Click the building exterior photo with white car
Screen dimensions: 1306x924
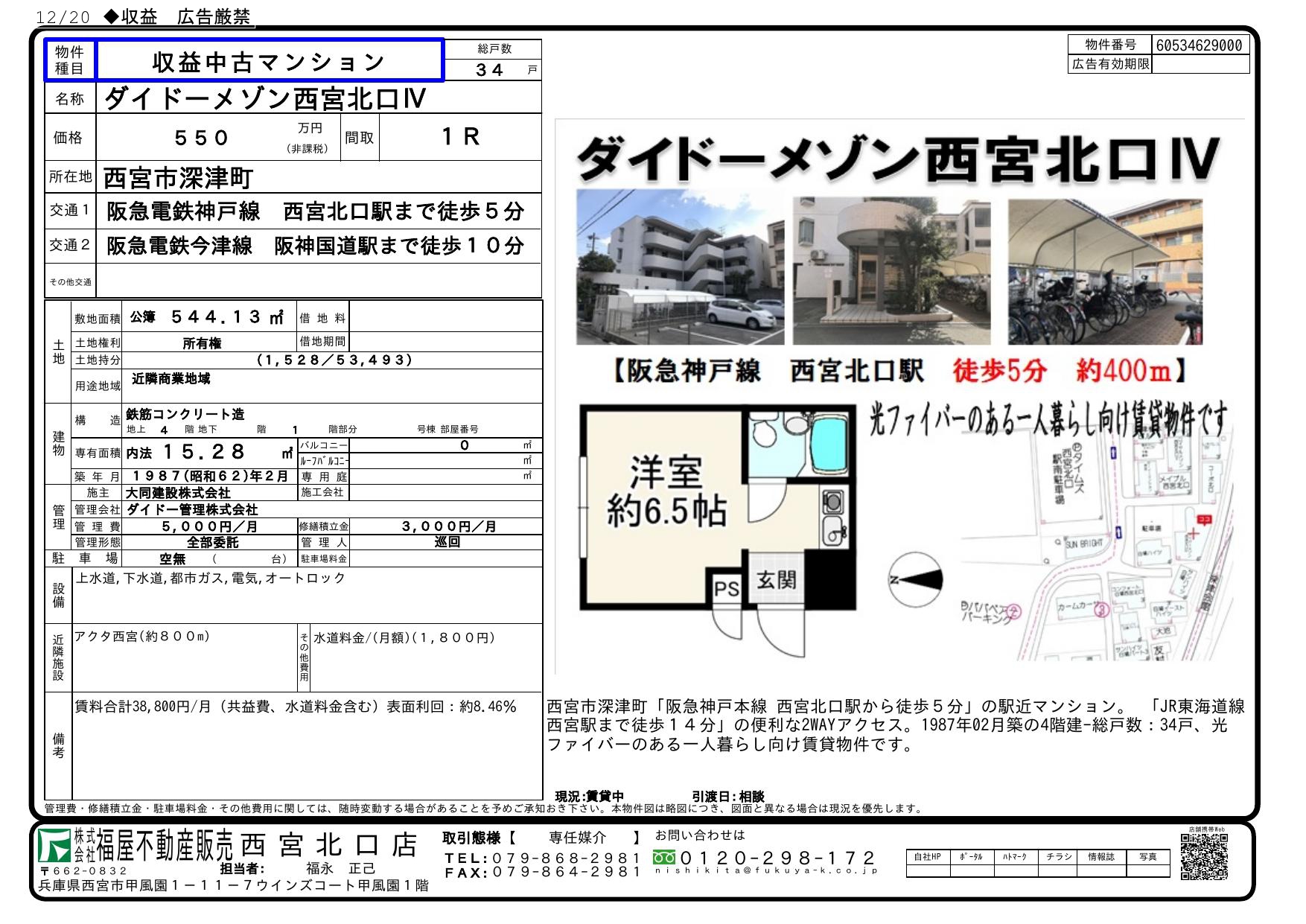click(680, 267)
